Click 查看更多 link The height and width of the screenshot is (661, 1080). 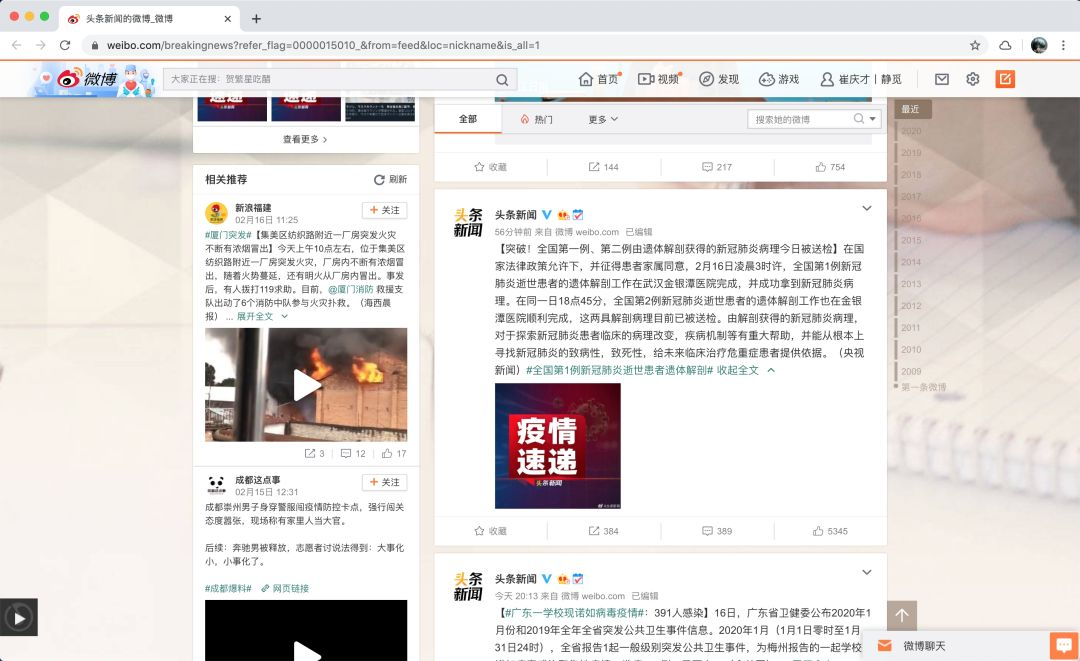305,139
